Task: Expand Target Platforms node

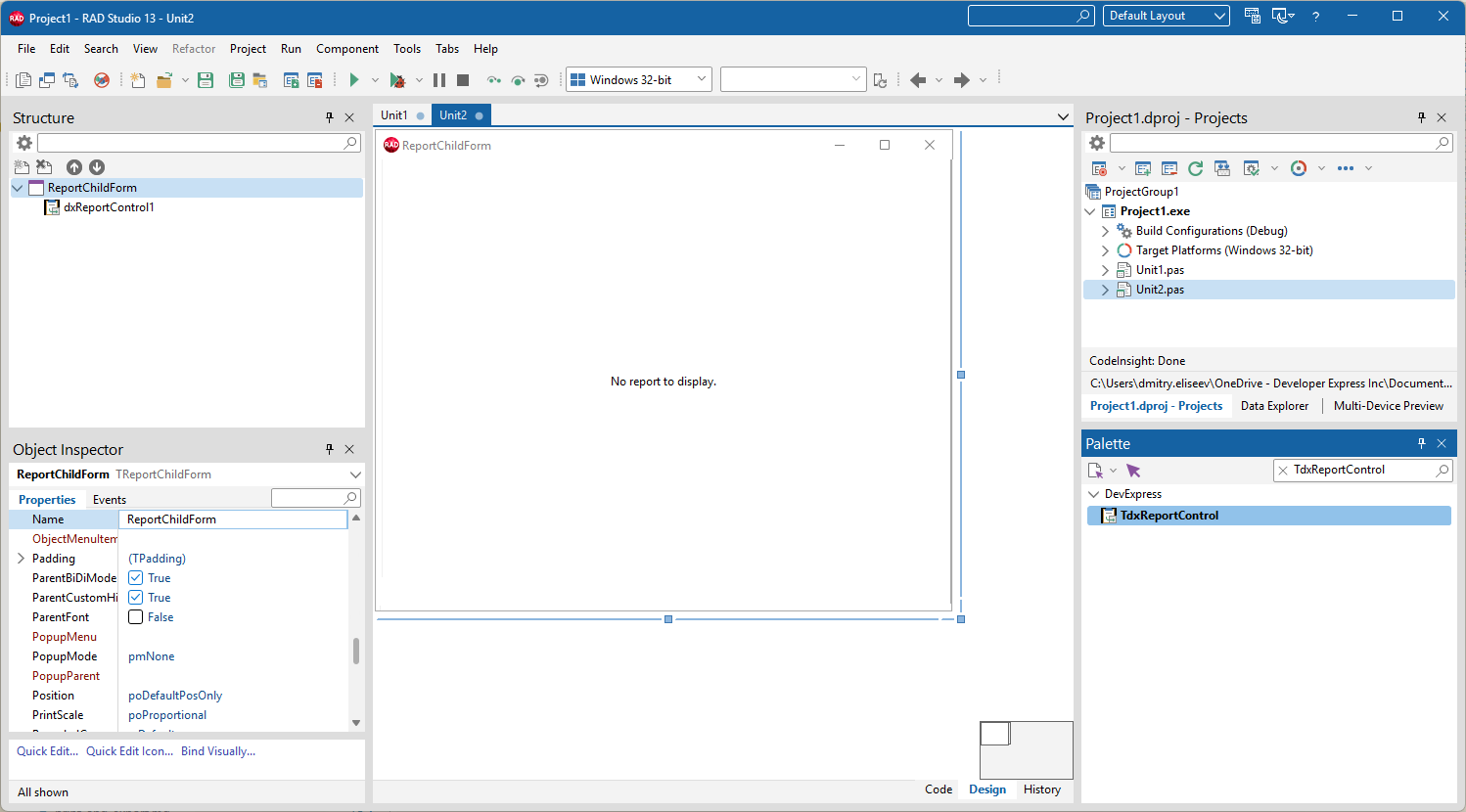Action: click(x=1106, y=250)
